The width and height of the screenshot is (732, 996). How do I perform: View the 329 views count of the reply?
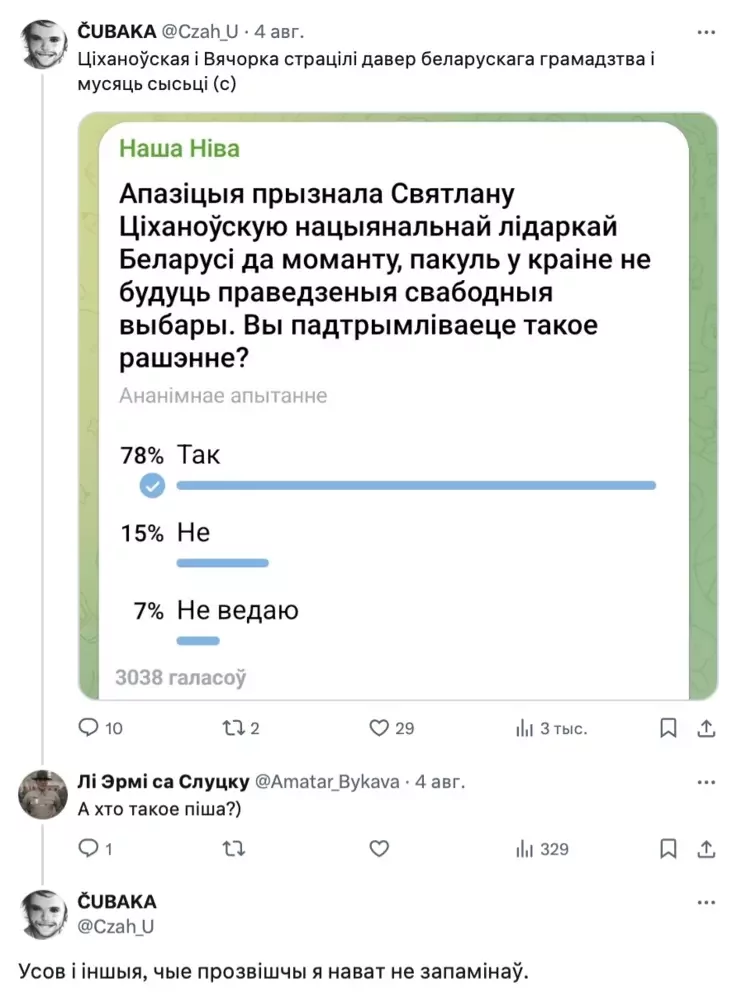(x=542, y=849)
